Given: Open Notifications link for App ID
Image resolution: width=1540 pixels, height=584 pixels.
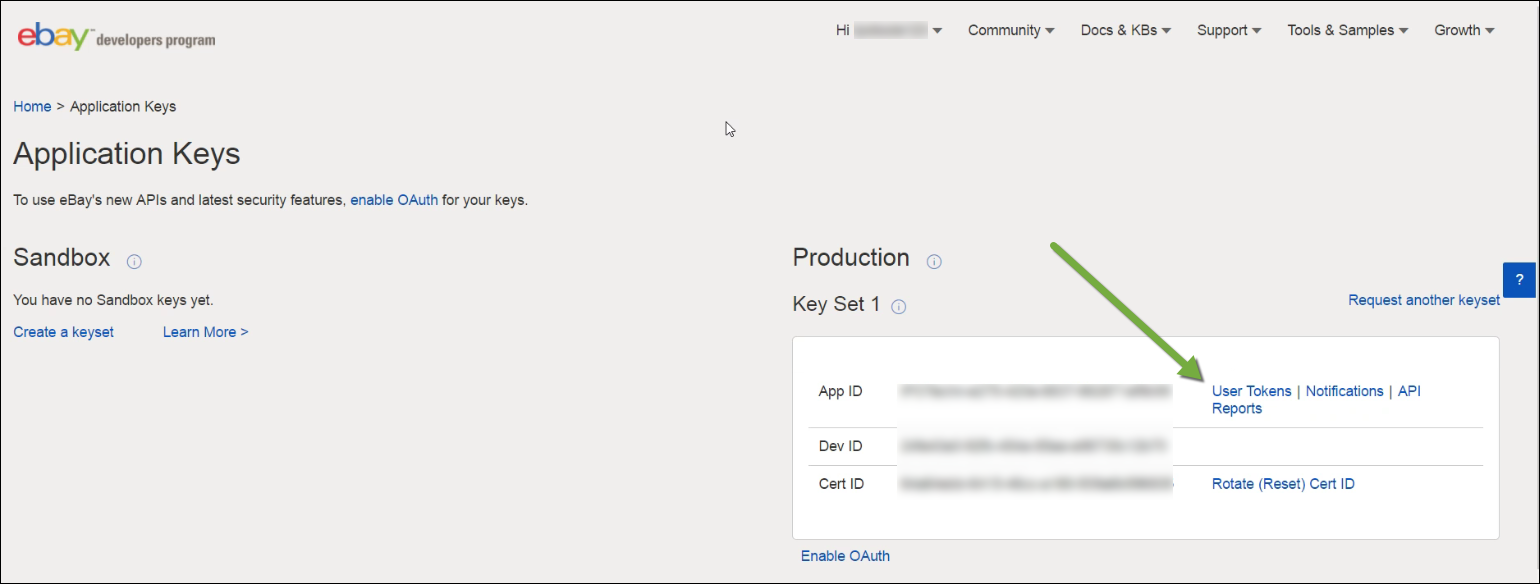Looking at the screenshot, I should [1344, 391].
